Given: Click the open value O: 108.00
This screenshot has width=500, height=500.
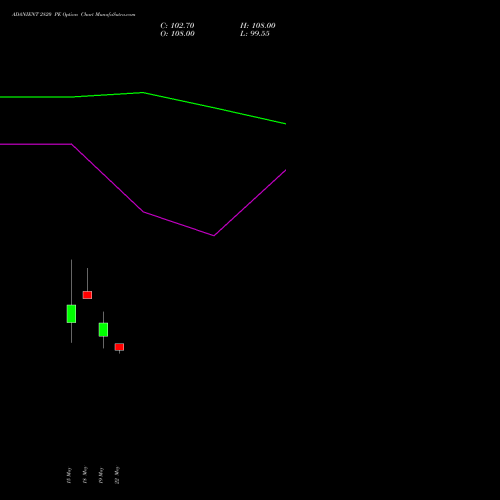Looking at the screenshot, I should (177, 34).
